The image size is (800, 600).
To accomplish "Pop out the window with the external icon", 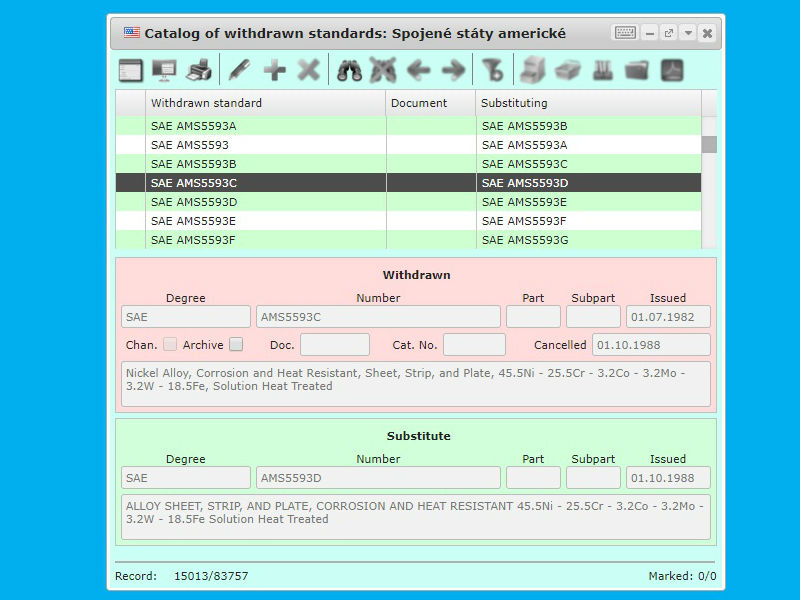I will click(668, 33).
